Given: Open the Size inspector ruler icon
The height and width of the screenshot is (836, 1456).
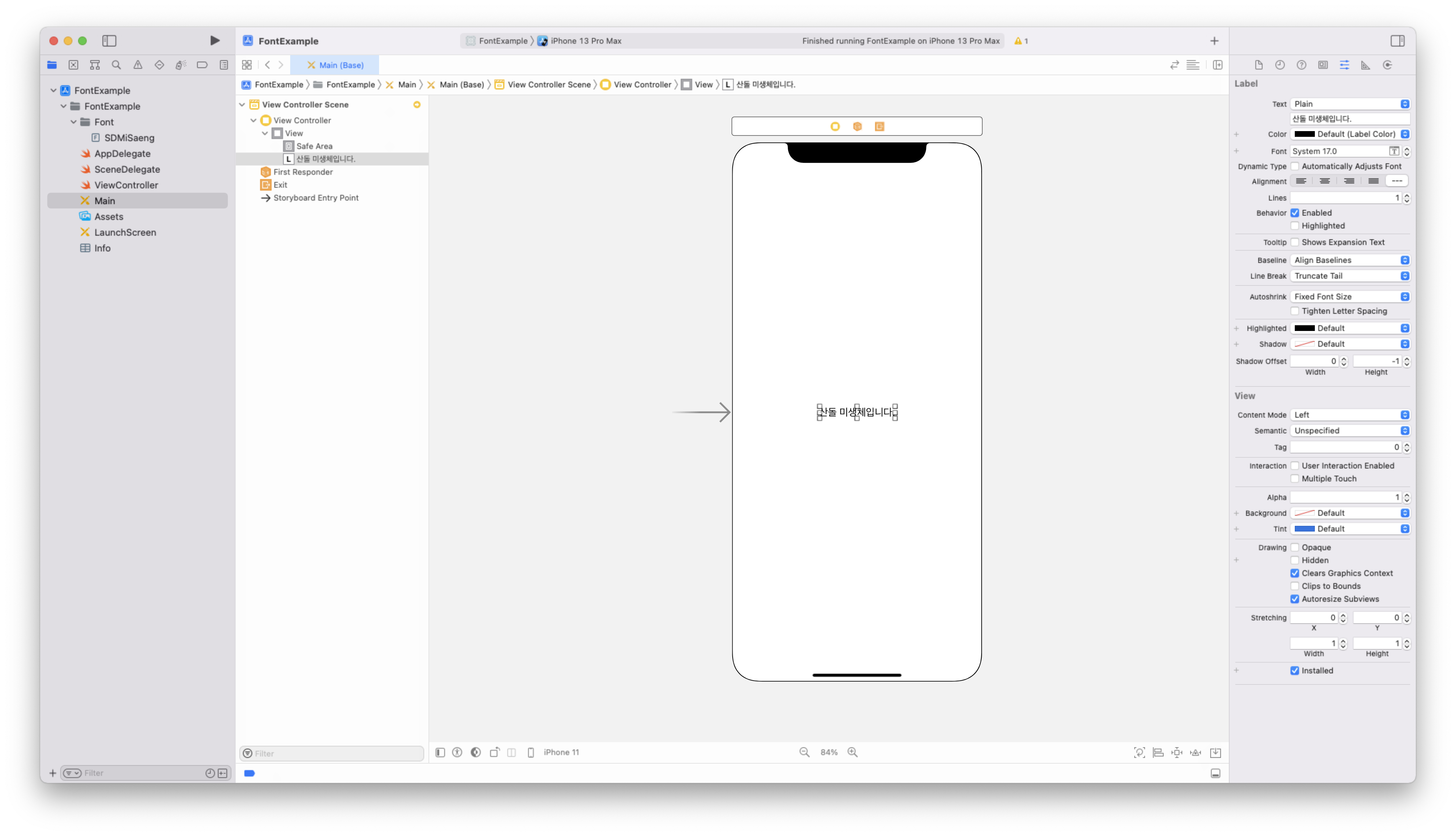Looking at the screenshot, I should [x=1366, y=65].
